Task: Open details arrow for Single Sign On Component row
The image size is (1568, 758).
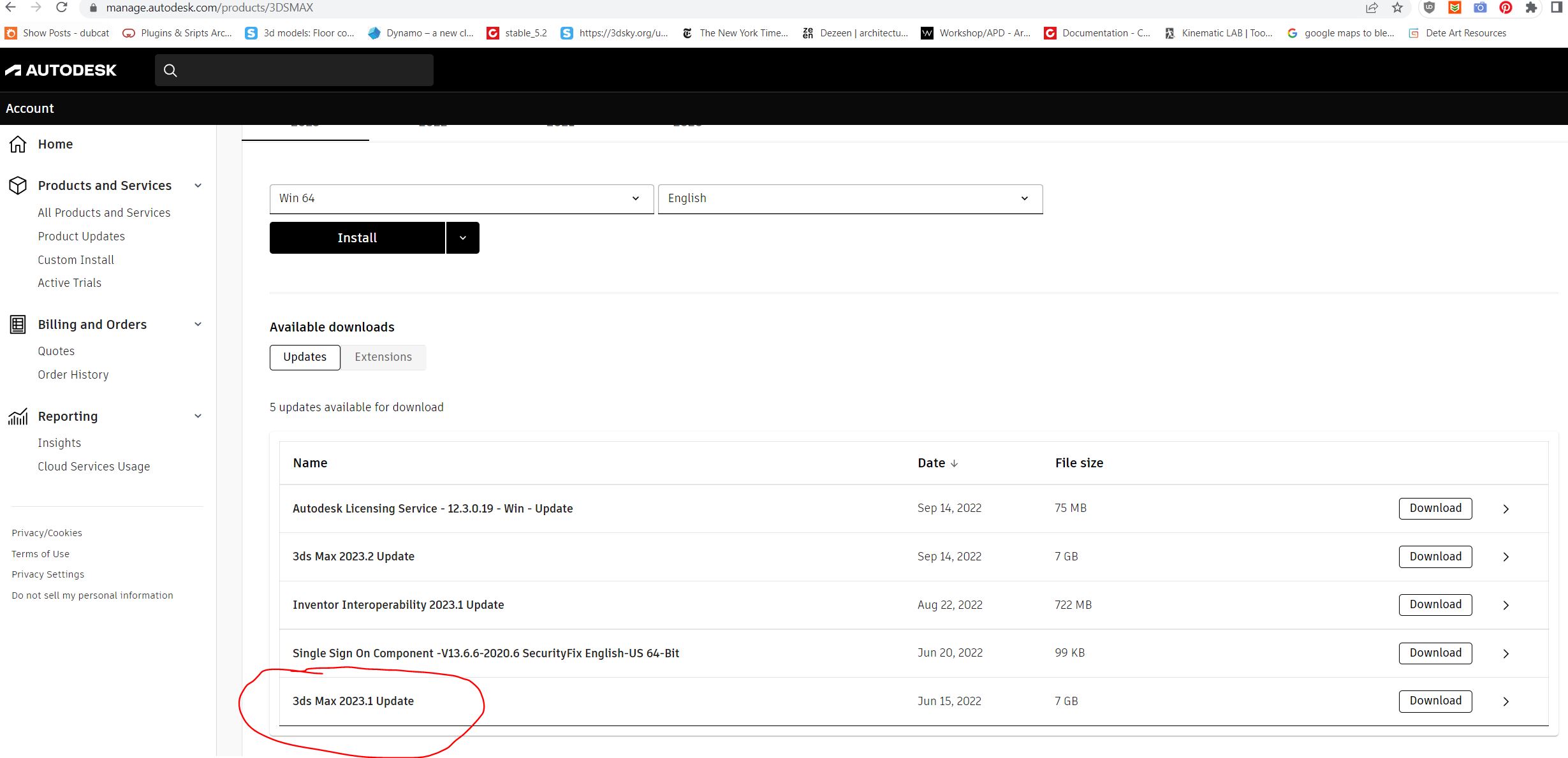Action: [1506, 653]
